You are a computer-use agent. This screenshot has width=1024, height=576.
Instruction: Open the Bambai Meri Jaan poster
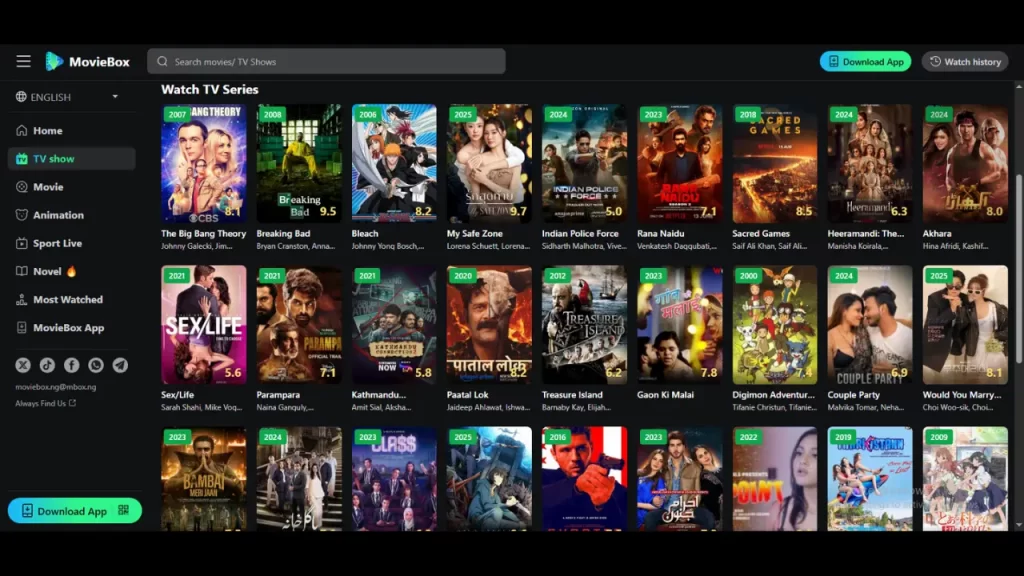204,479
